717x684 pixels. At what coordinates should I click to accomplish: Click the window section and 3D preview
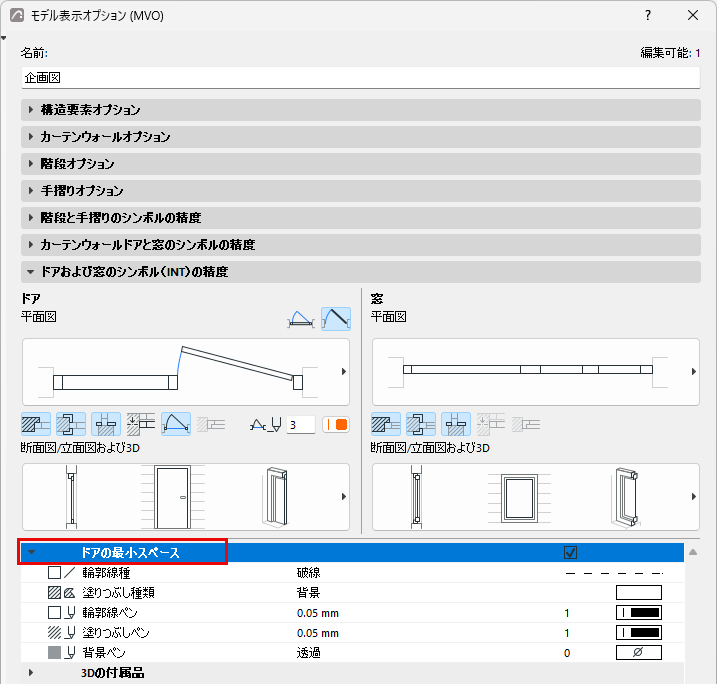[536, 497]
